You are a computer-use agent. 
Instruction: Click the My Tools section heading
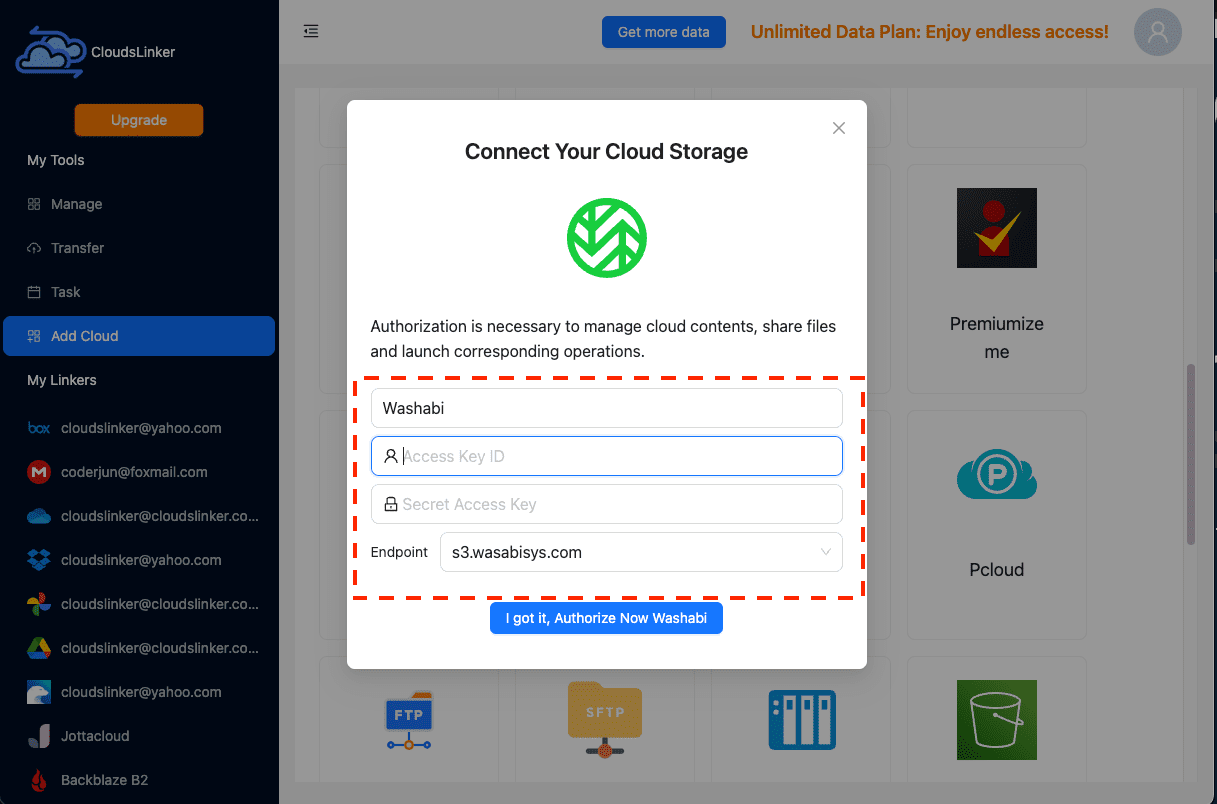[x=56, y=160]
